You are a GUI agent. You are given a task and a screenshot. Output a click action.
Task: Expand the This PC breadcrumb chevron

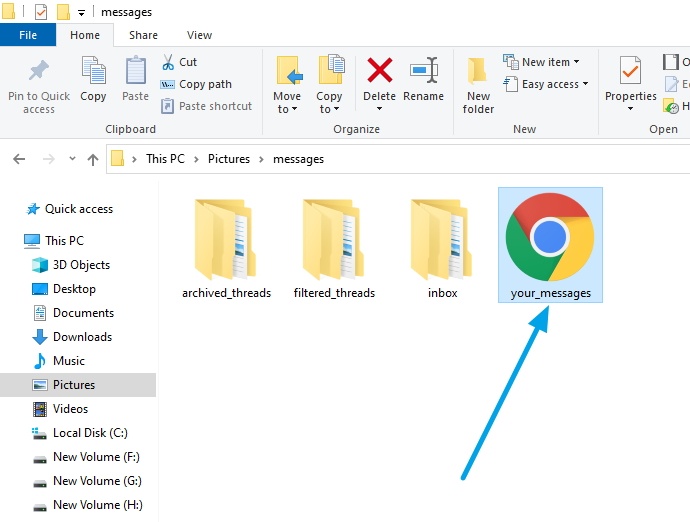(x=196, y=159)
